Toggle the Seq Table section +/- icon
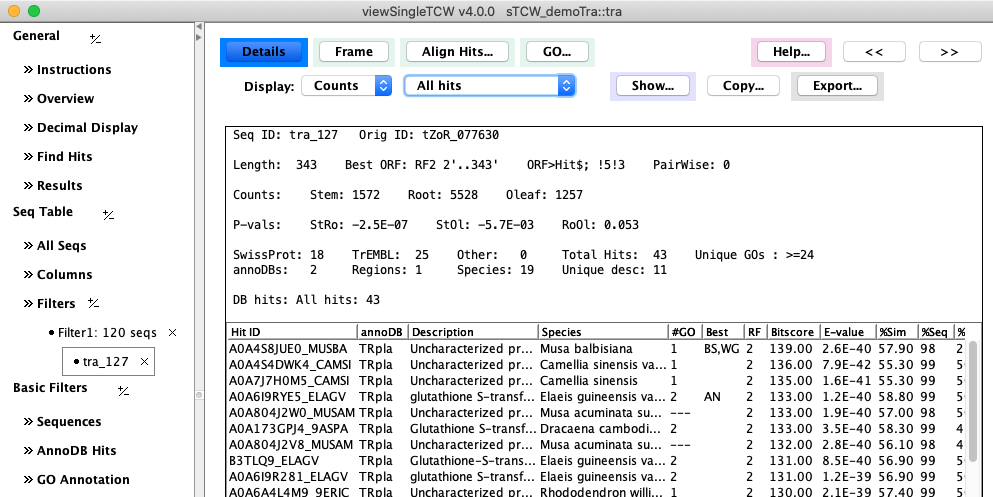Image resolution: width=993 pixels, height=497 pixels. (x=108, y=214)
